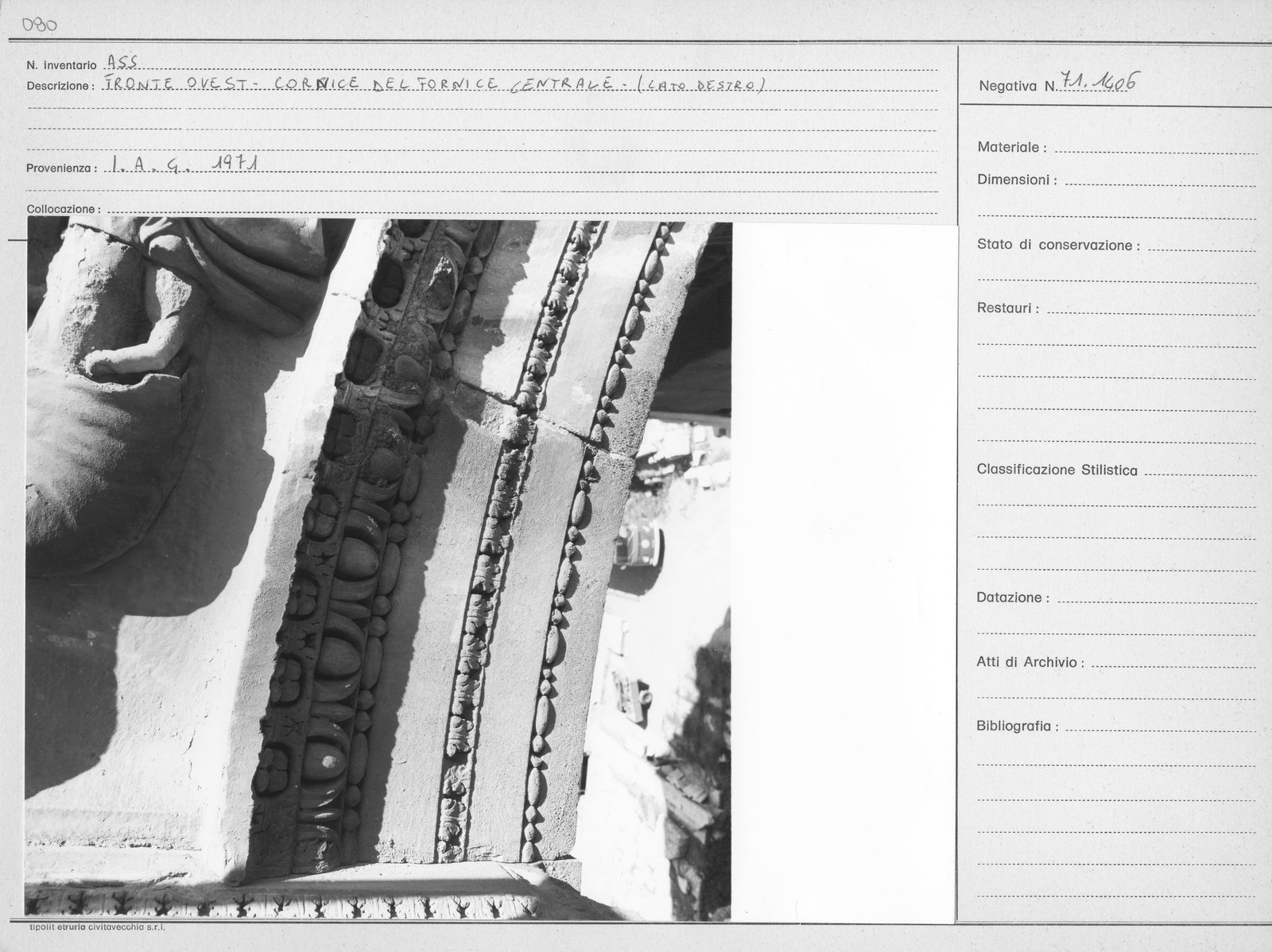Click the 'Restauri :' field label
This screenshot has height=952, width=1272.
(x=1007, y=308)
